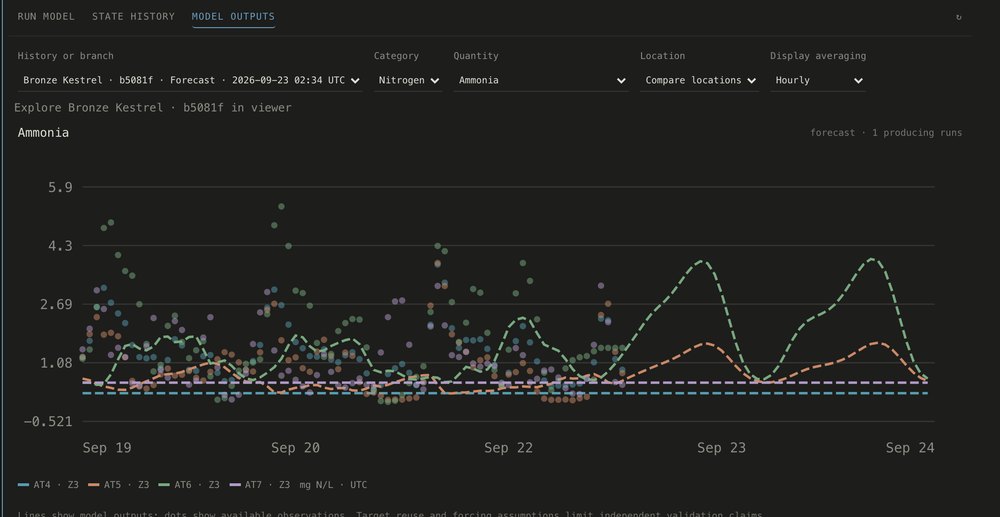
Task: Open the History or branch dropdown
Action: coord(190,80)
